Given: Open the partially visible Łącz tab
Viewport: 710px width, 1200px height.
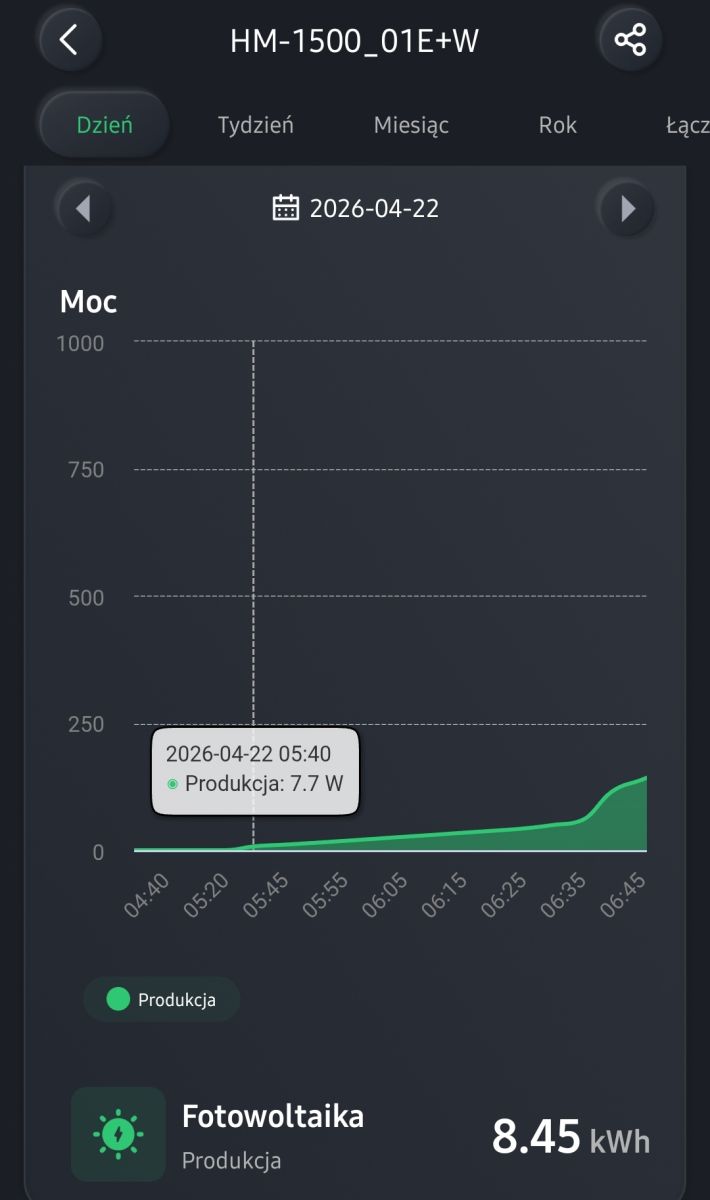Looking at the screenshot, I should [687, 126].
